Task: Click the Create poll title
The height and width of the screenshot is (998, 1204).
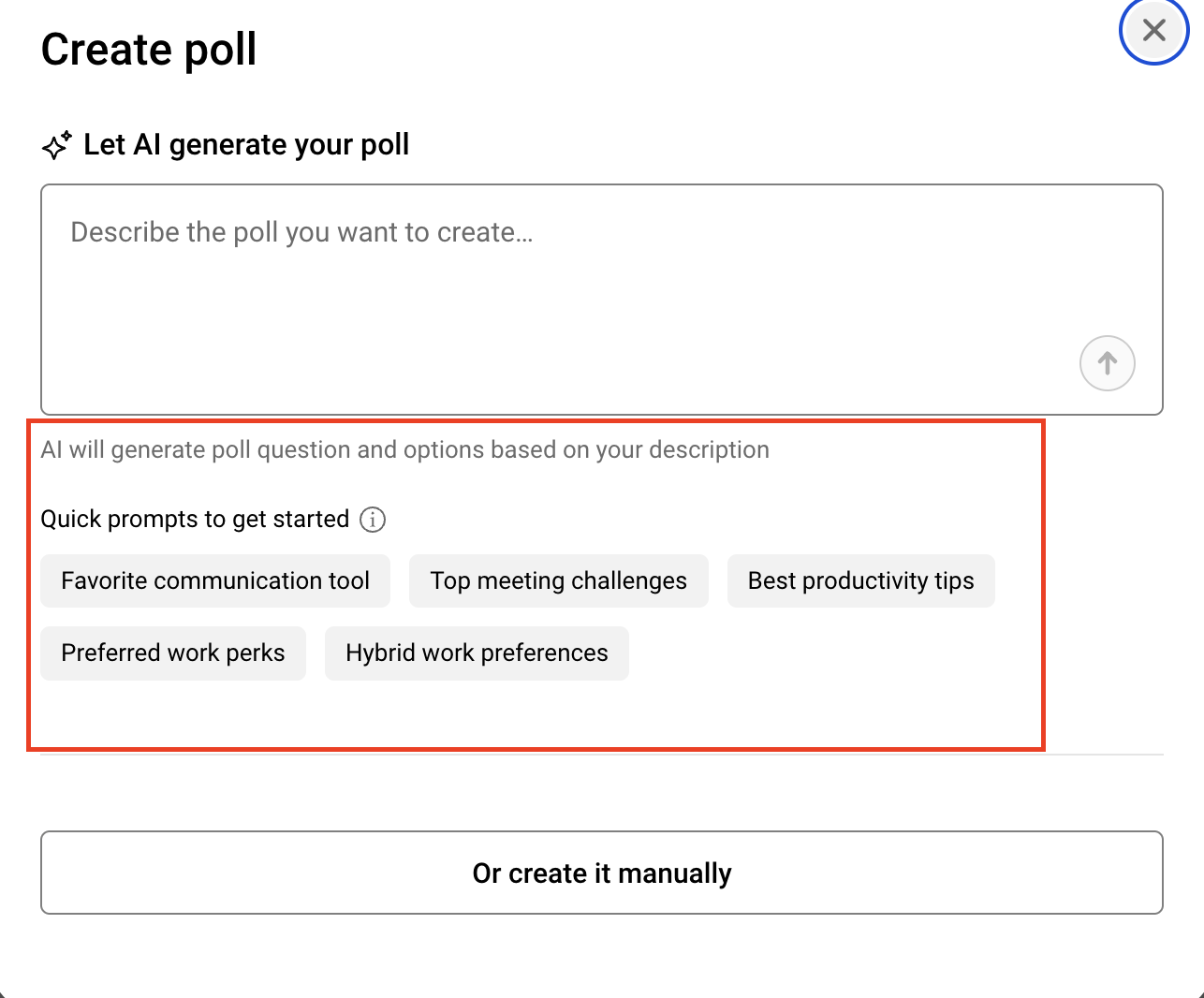Action: tap(149, 50)
